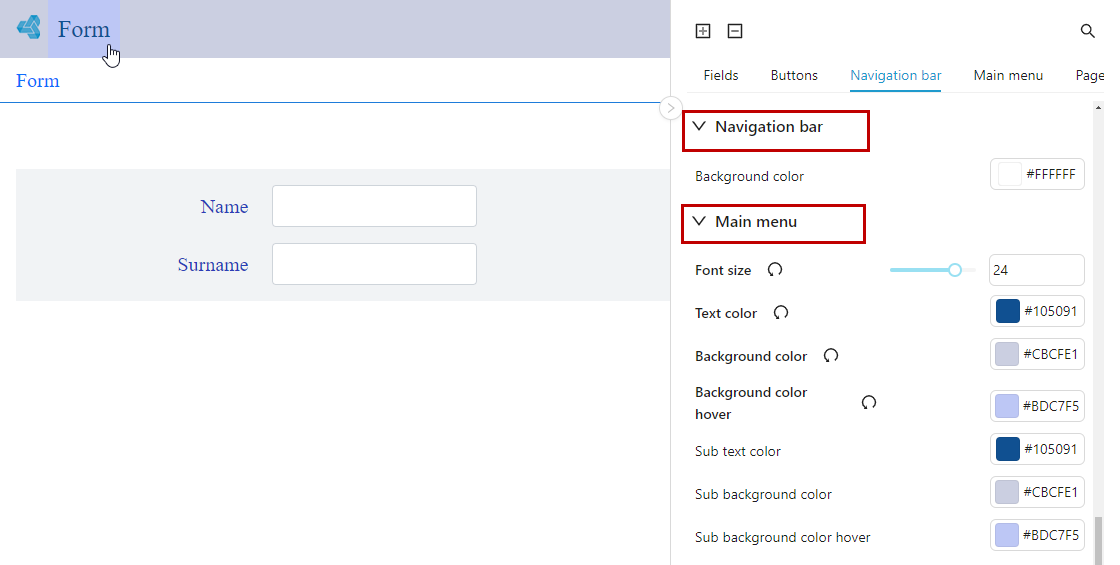Click the Font size label
The height and width of the screenshot is (565, 1120).
click(x=723, y=270)
